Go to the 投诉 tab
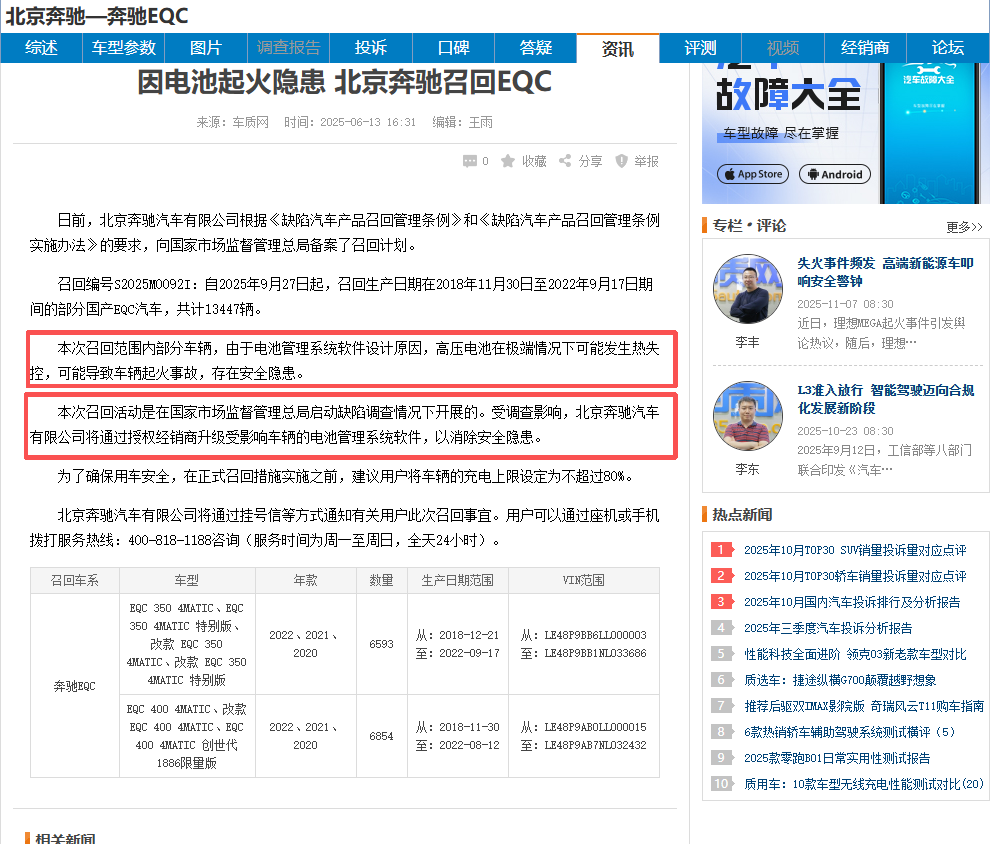 tap(371, 48)
